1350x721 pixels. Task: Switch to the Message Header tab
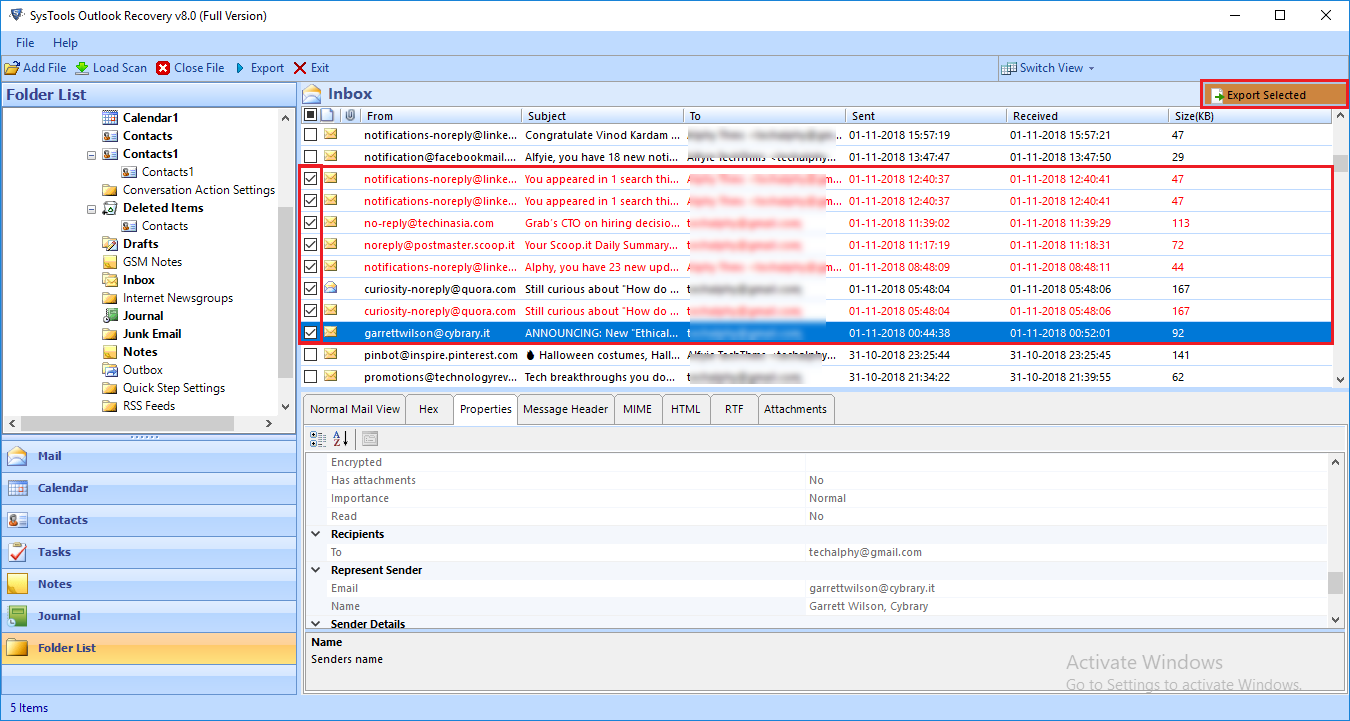coord(565,408)
